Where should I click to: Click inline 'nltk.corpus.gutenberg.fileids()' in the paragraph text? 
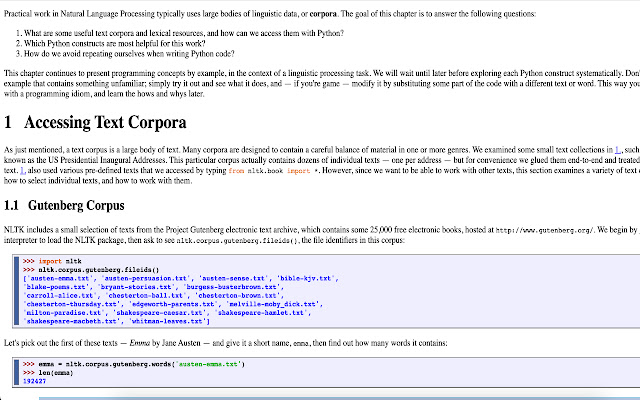click(237, 240)
